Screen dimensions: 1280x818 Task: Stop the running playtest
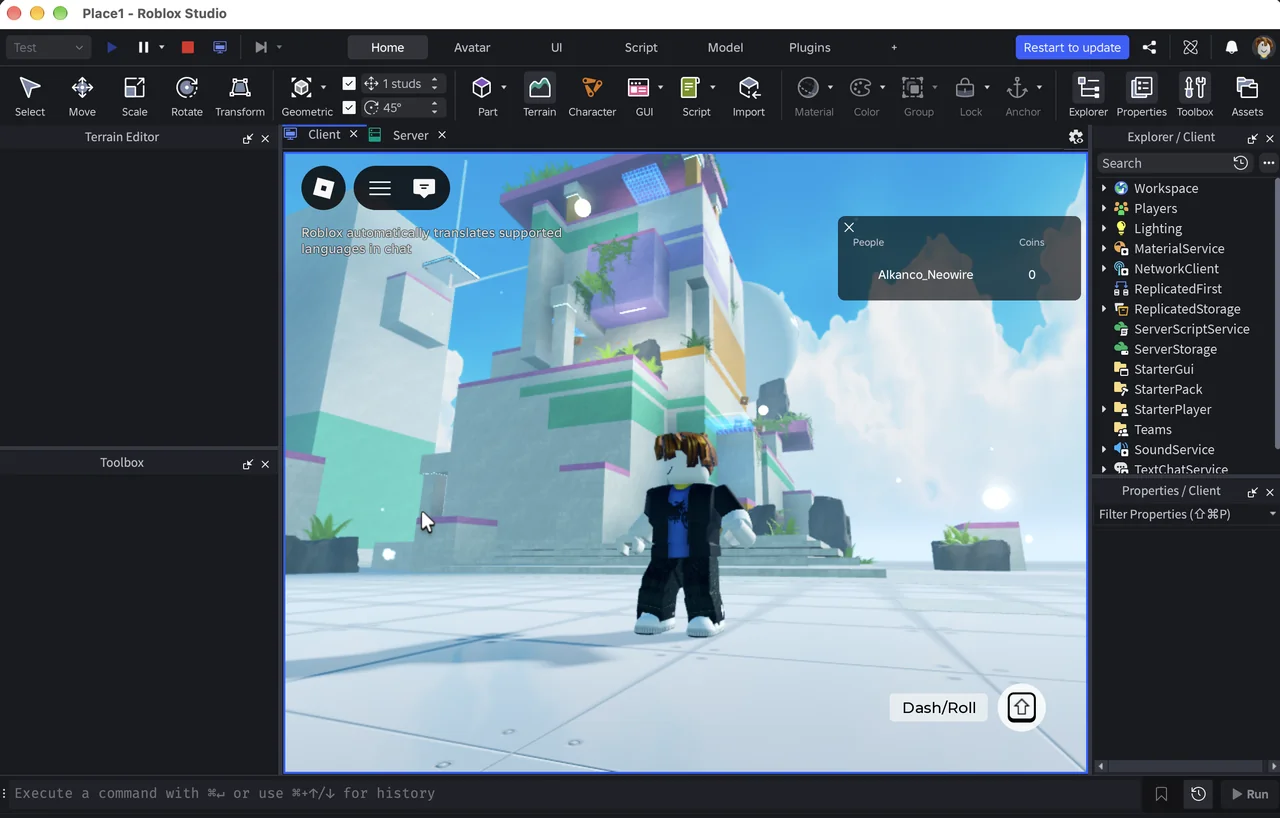[x=187, y=47]
